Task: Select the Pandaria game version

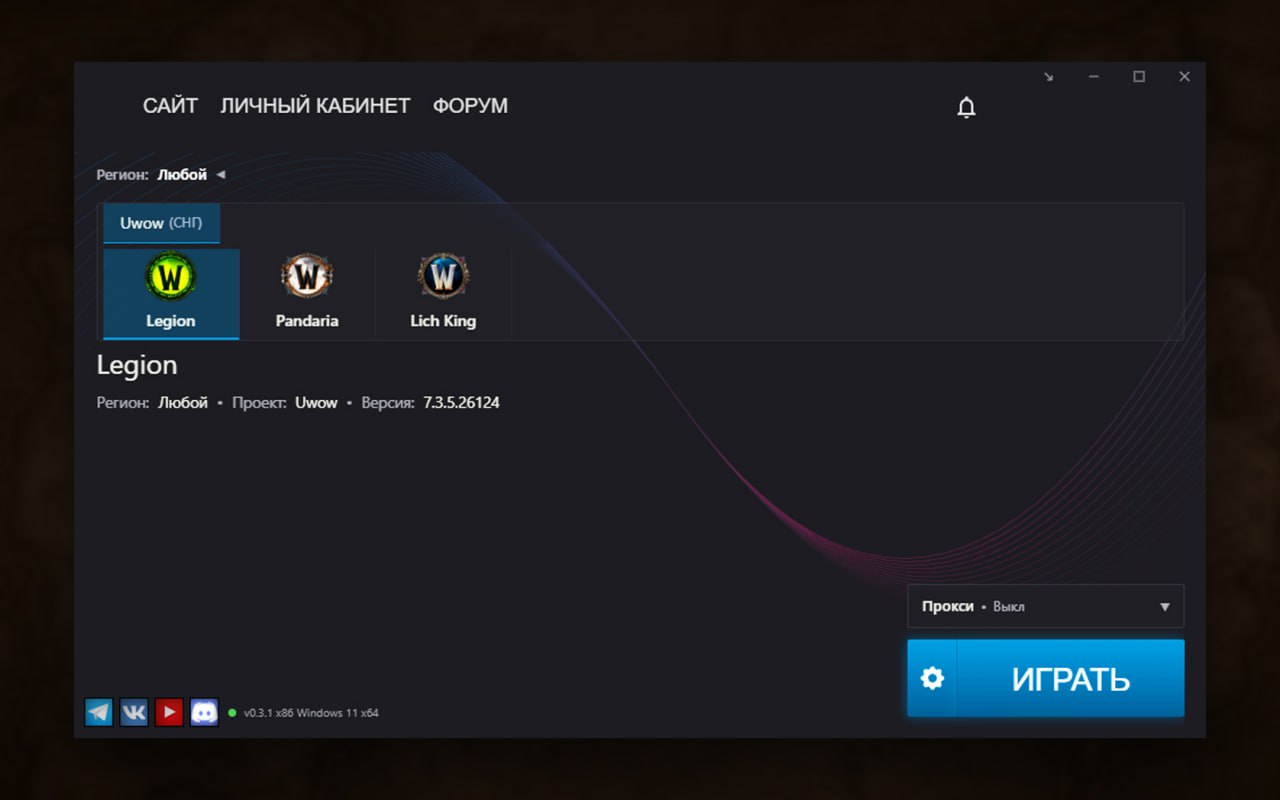Action: coord(307,294)
